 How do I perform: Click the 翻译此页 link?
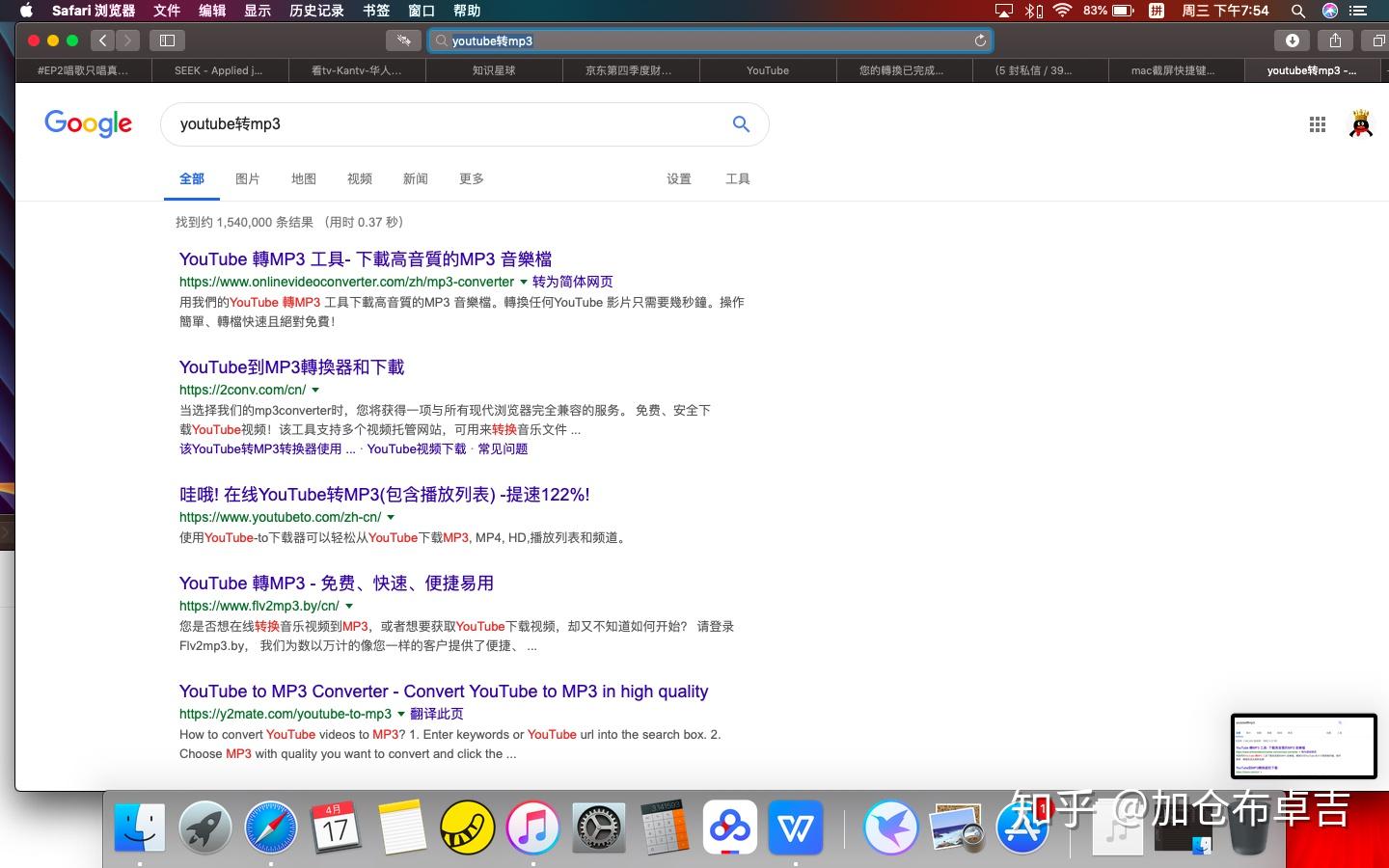point(437,714)
